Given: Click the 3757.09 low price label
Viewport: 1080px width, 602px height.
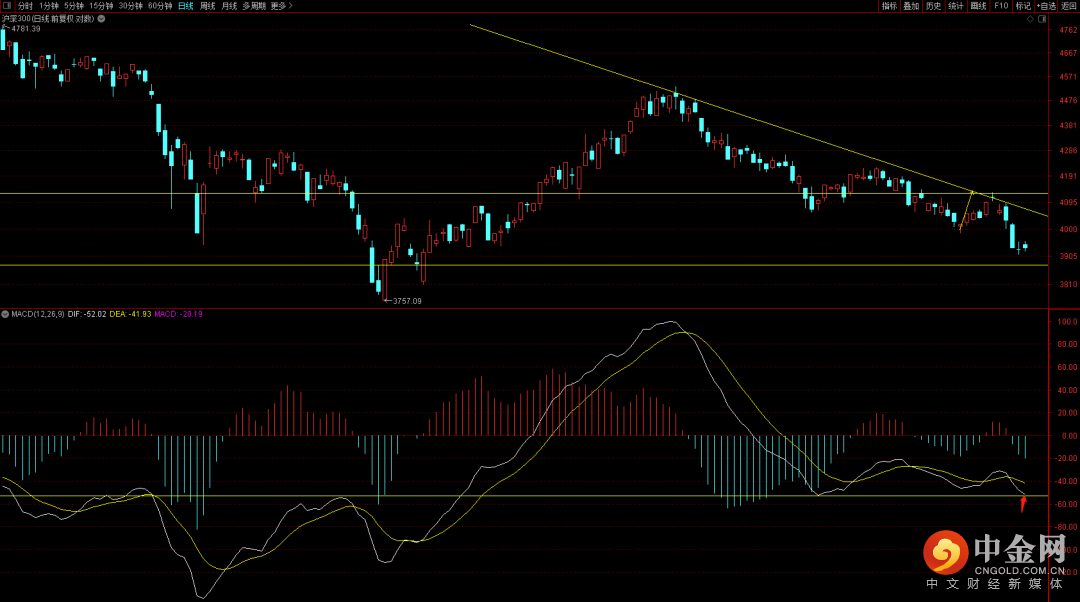Looking at the screenshot, I should pyautogui.click(x=407, y=301).
